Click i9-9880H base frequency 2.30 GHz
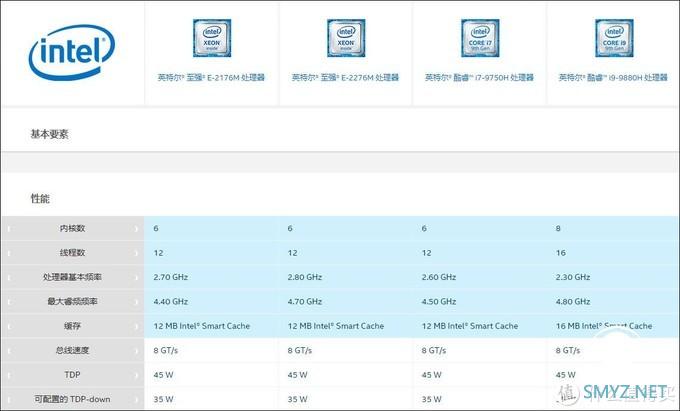Image resolution: width=680 pixels, height=411 pixels. [572, 277]
